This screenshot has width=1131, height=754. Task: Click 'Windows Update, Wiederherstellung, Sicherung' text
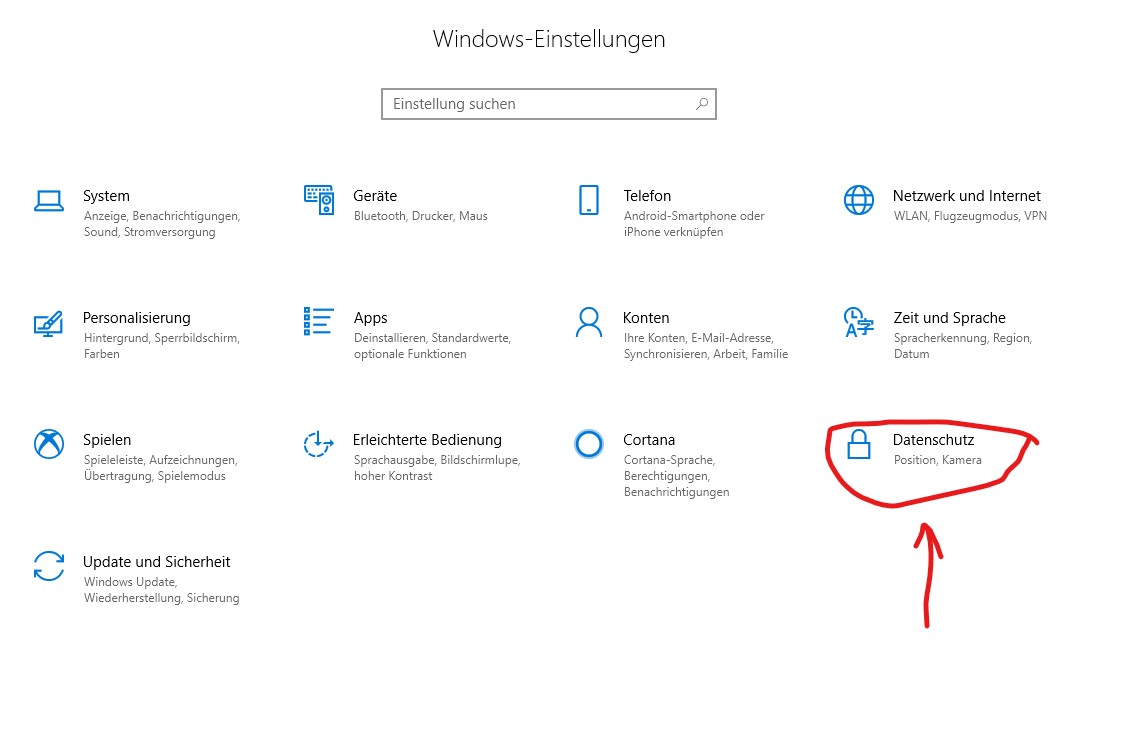[162, 589]
